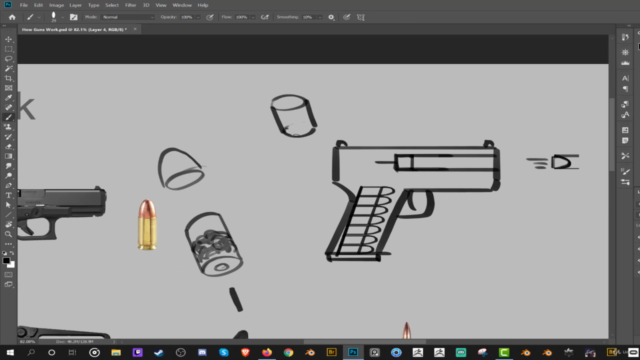Viewport: 640px width, 360px height.
Task: Click the Flow value field
Action: click(x=242, y=17)
